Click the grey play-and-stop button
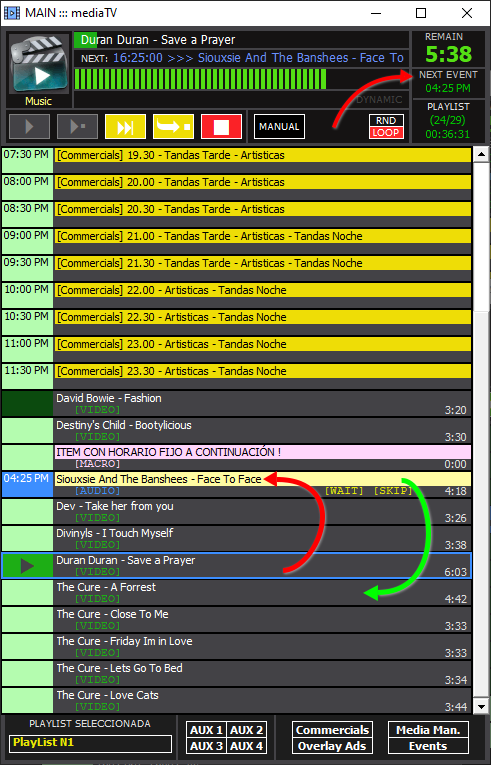 pos(77,127)
